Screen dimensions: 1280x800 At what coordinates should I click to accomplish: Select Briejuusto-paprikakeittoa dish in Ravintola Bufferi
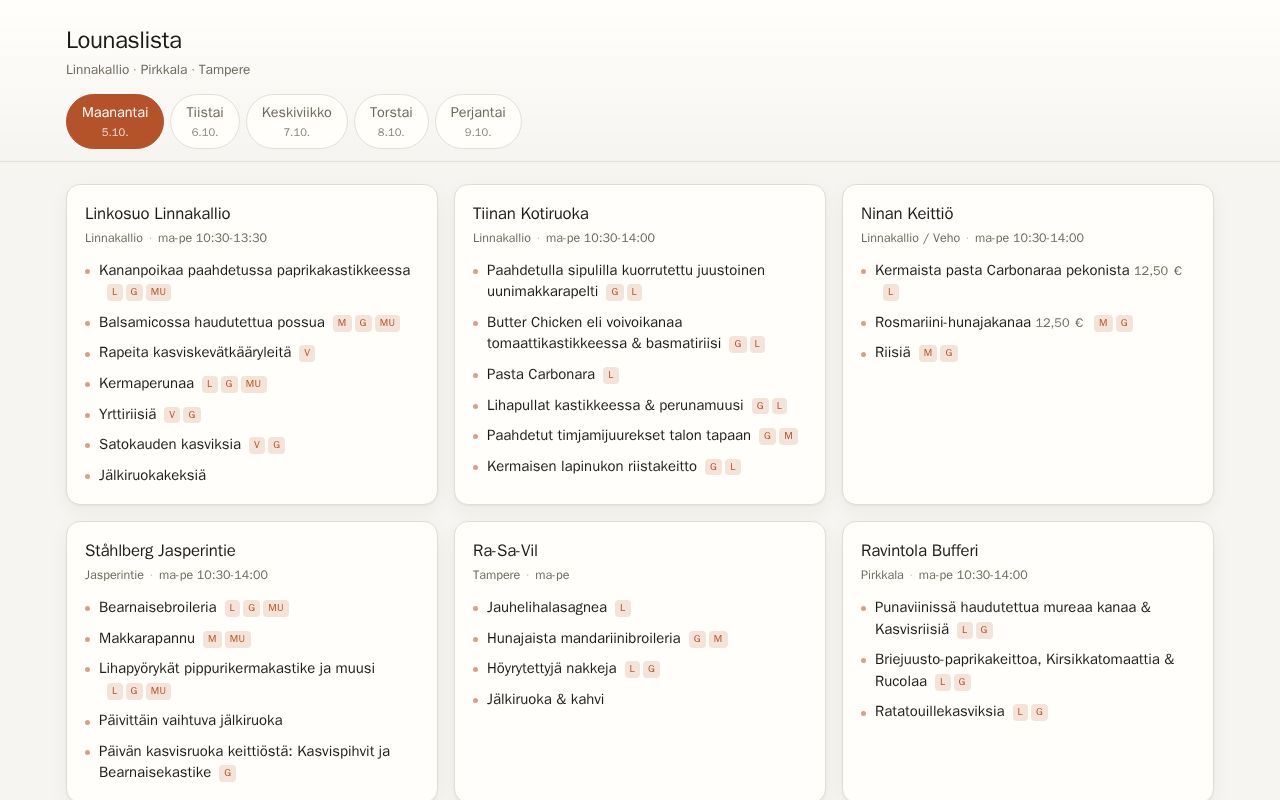coord(1025,670)
